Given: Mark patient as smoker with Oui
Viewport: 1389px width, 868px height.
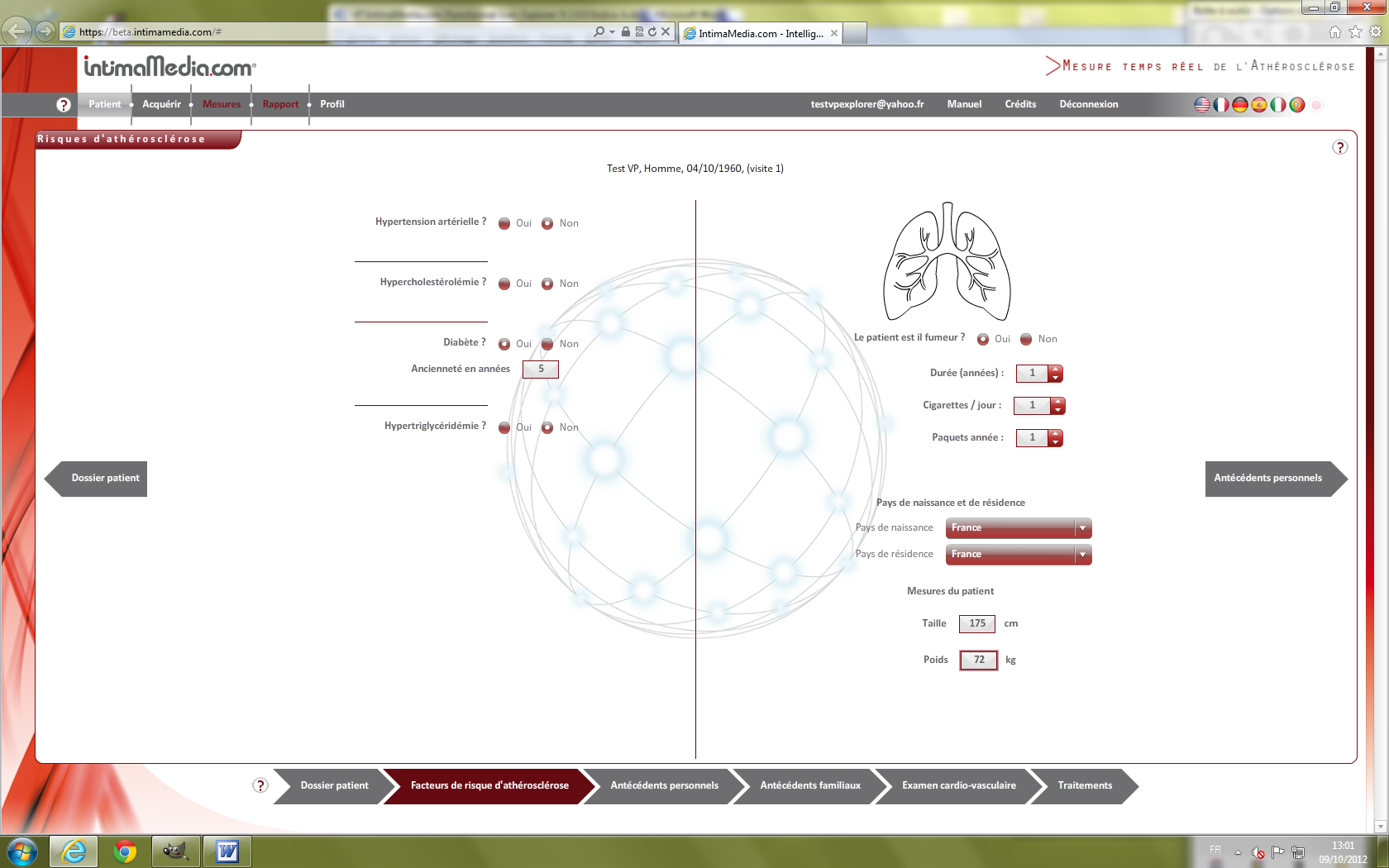Looking at the screenshot, I should (x=983, y=339).
